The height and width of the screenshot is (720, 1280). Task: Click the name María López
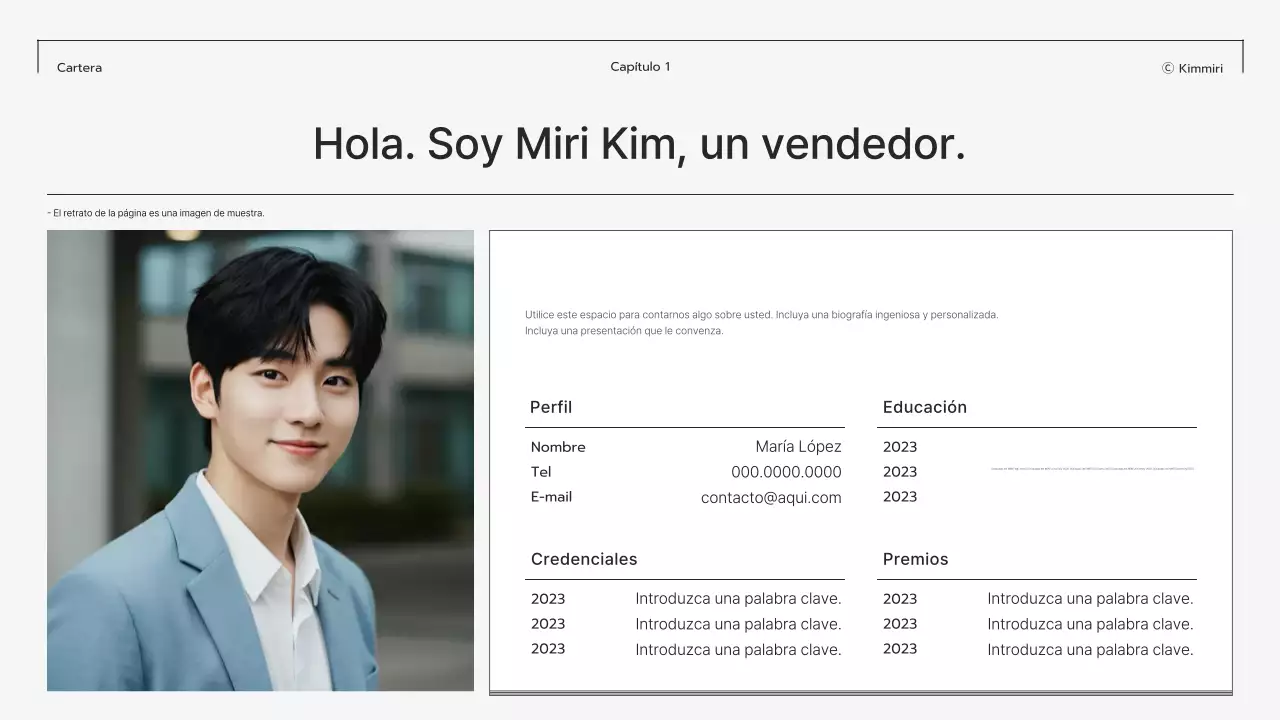click(x=800, y=446)
